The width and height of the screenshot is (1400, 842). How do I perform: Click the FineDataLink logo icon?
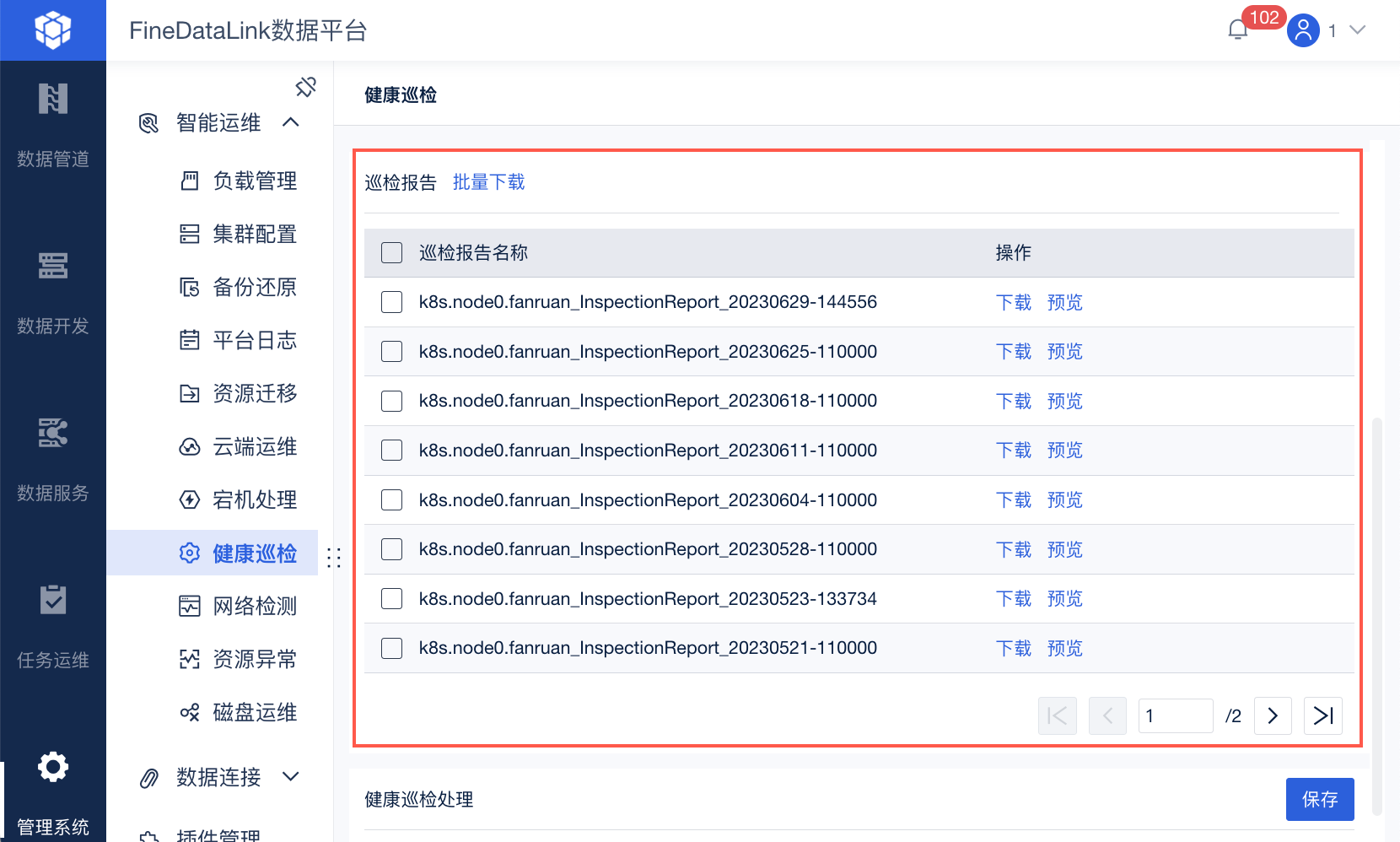point(53,30)
